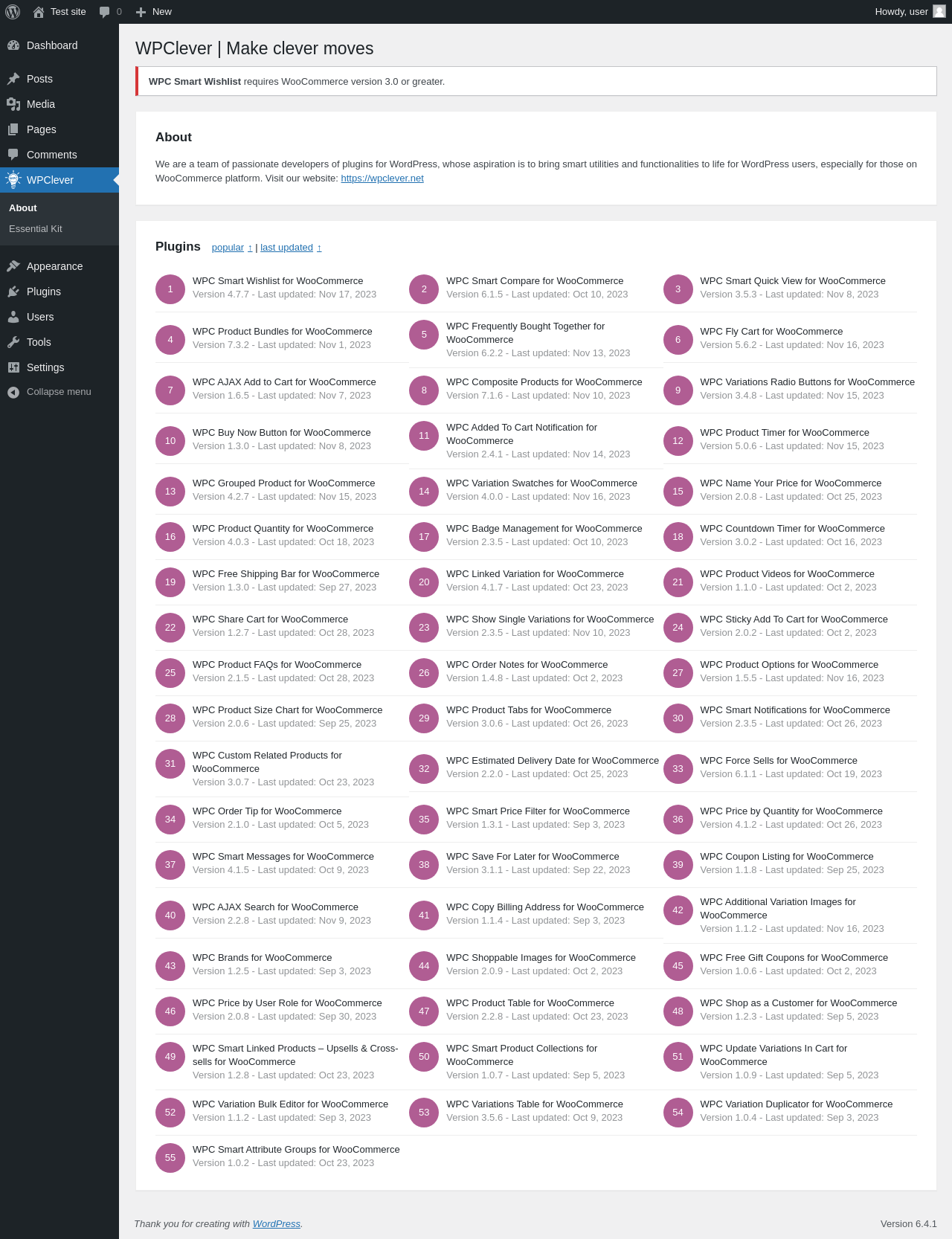Open the Appearance menu label
This screenshot has height=1239, width=952.
coord(54,266)
